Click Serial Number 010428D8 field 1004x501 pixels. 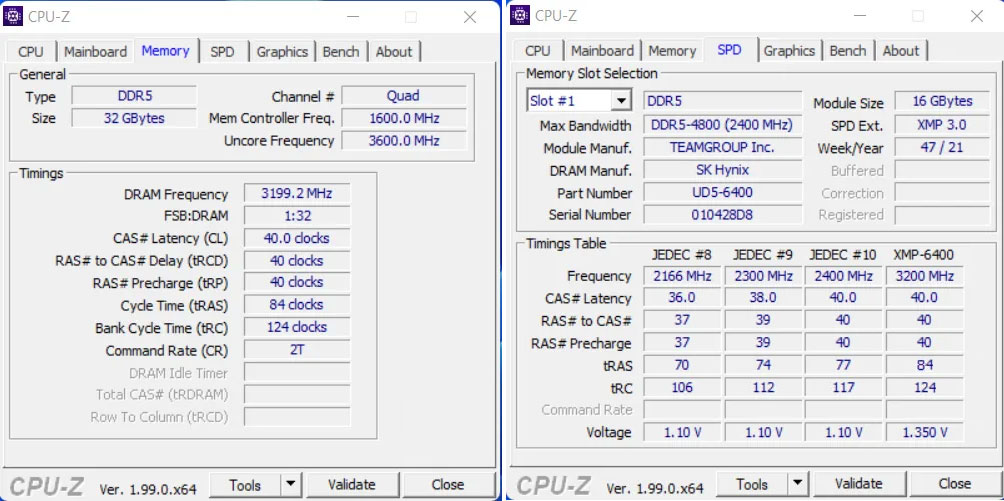[722, 215]
